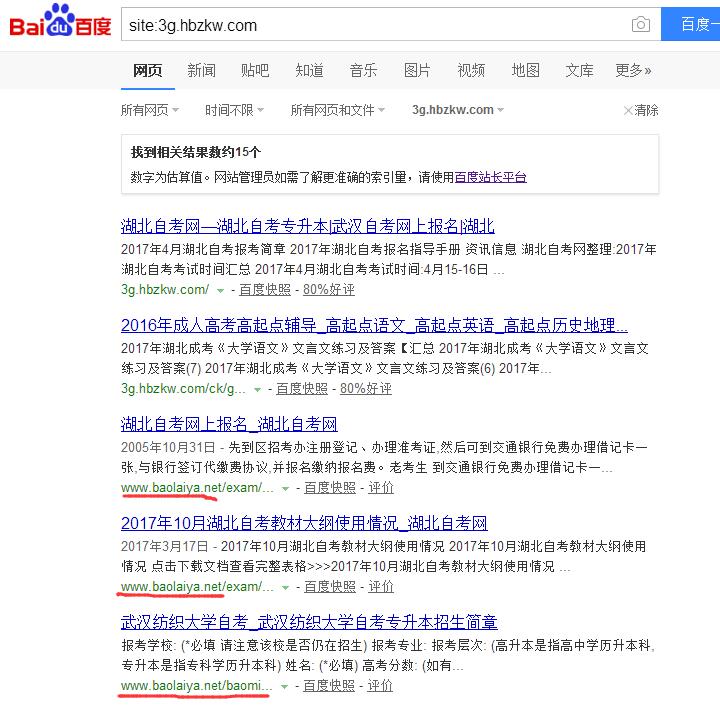Image resolution: width=720 pixels, height=706 pixels.
Task: Open result 2017年10月湖北自考教材大纲使用情况
Action: click(x=304, y=523)
